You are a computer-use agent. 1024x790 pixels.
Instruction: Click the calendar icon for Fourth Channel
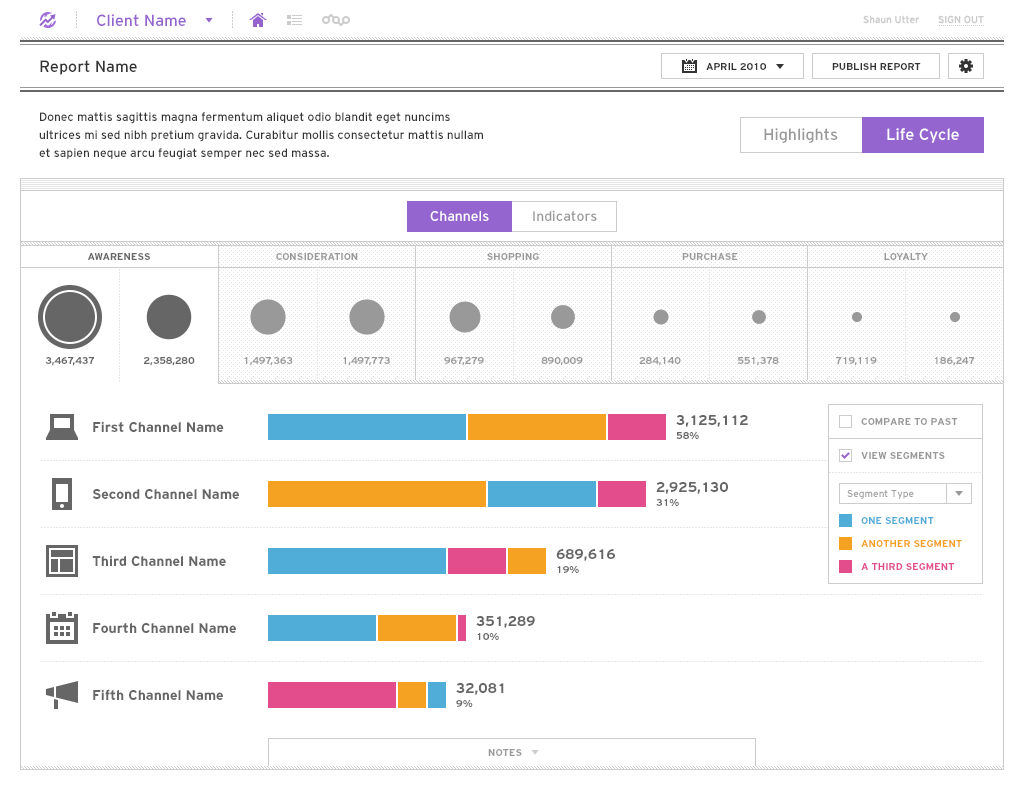(62, 628)
